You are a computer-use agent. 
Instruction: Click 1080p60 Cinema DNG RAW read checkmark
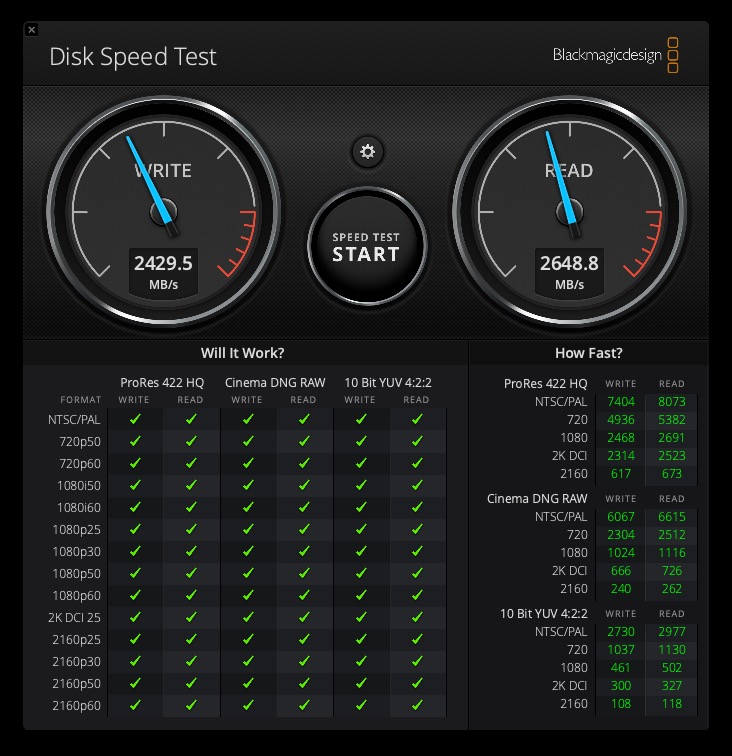click(304, 595)
